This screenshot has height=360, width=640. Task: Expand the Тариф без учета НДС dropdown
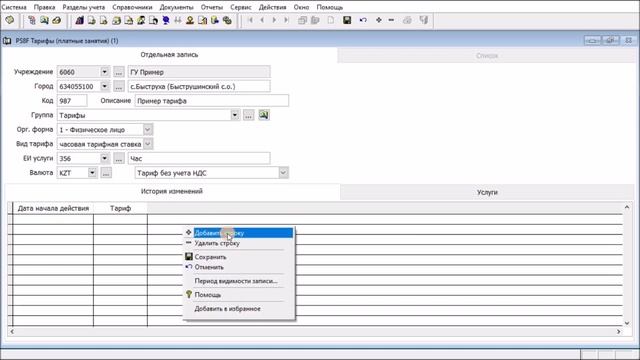click(283, 173)
